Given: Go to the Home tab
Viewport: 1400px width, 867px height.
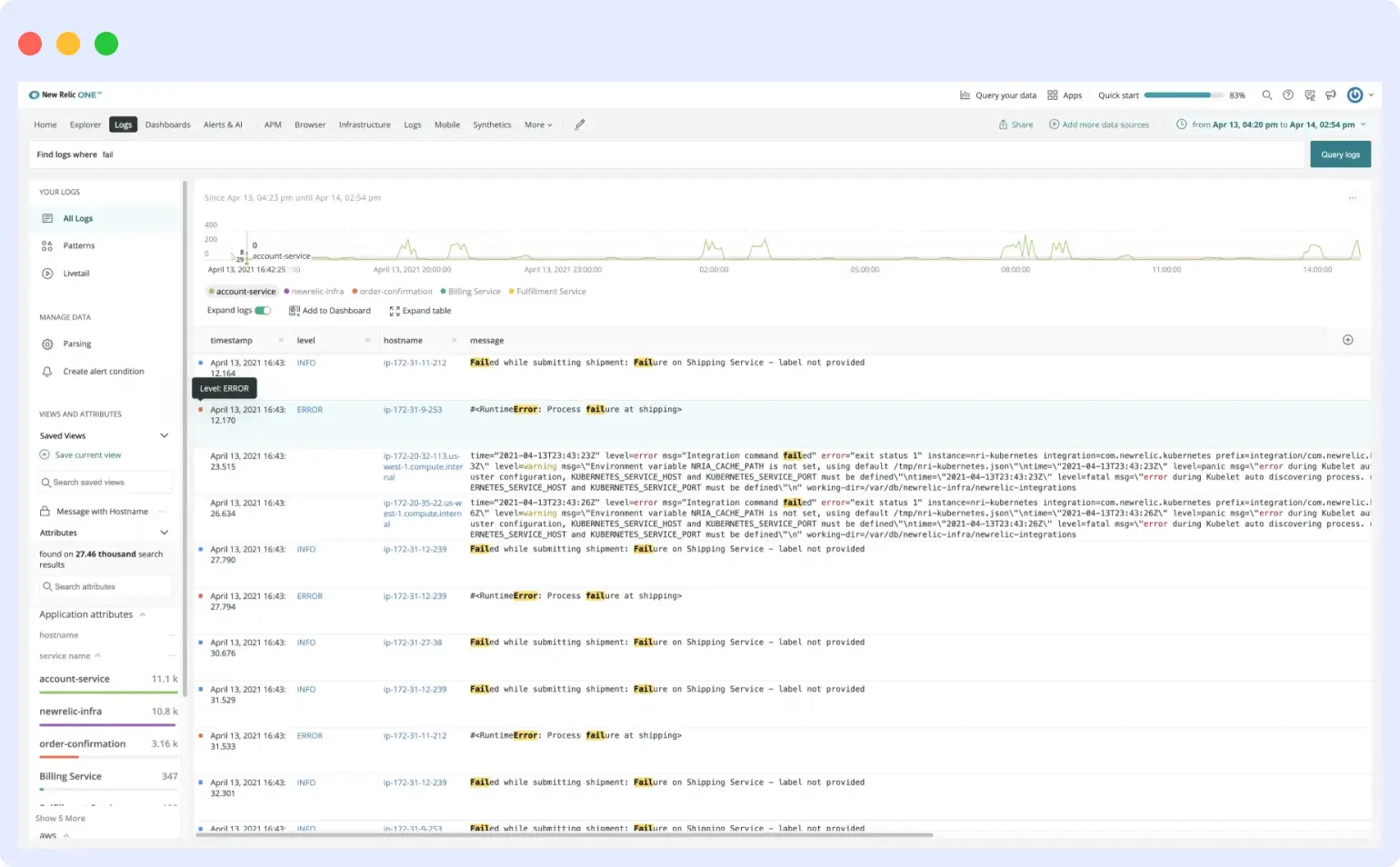Looking at the screenshot, I should point(45,125).
